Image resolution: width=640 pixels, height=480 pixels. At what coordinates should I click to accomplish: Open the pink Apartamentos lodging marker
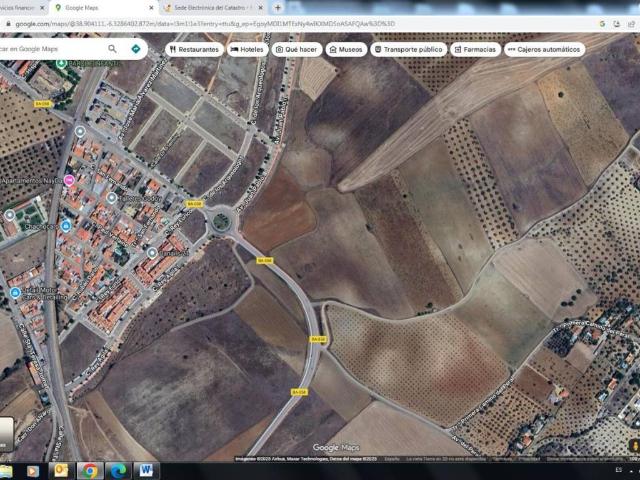(69, 180)
